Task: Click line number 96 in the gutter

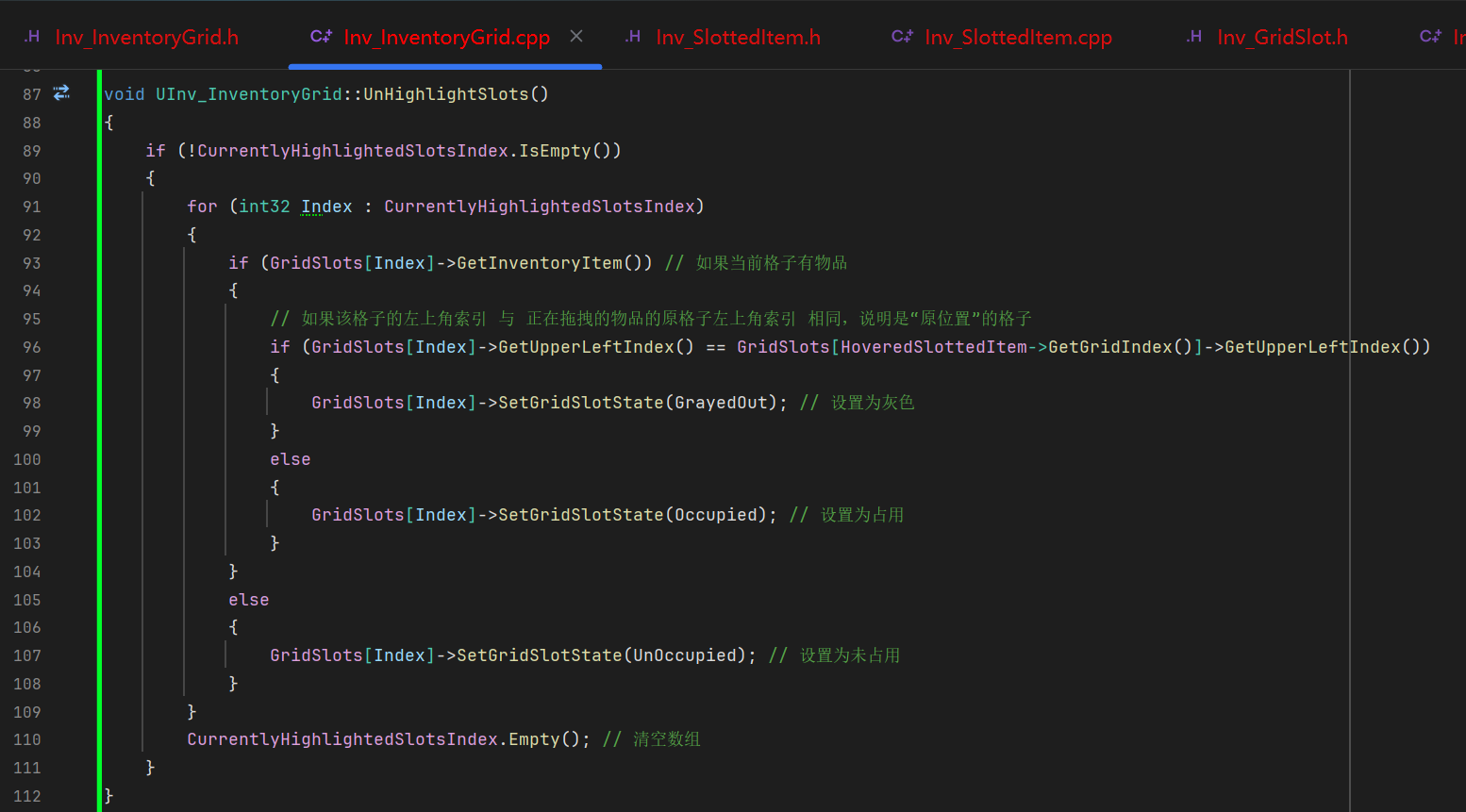Action: [x=32, y=347]
